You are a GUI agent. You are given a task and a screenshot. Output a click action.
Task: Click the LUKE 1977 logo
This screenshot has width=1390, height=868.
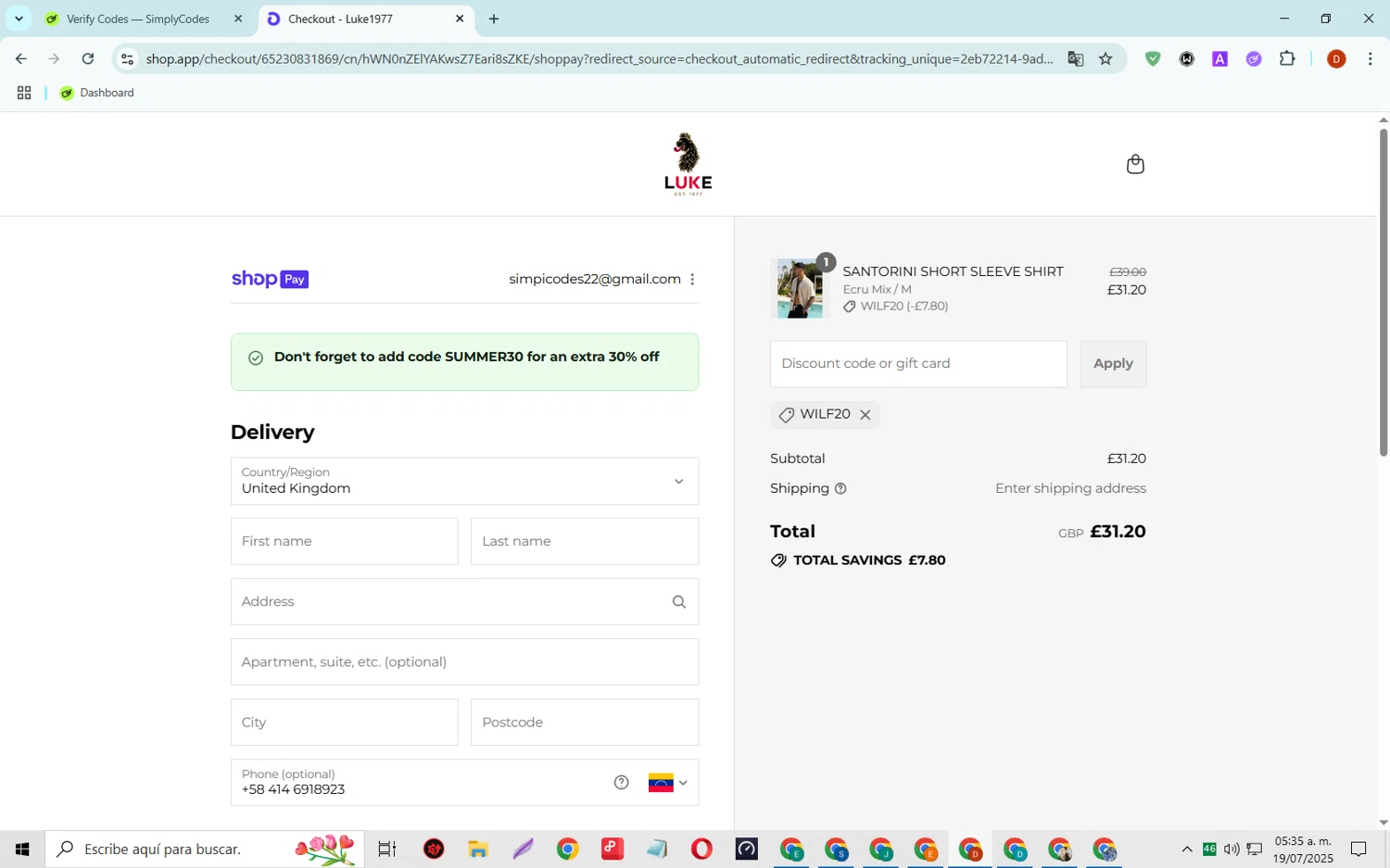coord(688,164)
